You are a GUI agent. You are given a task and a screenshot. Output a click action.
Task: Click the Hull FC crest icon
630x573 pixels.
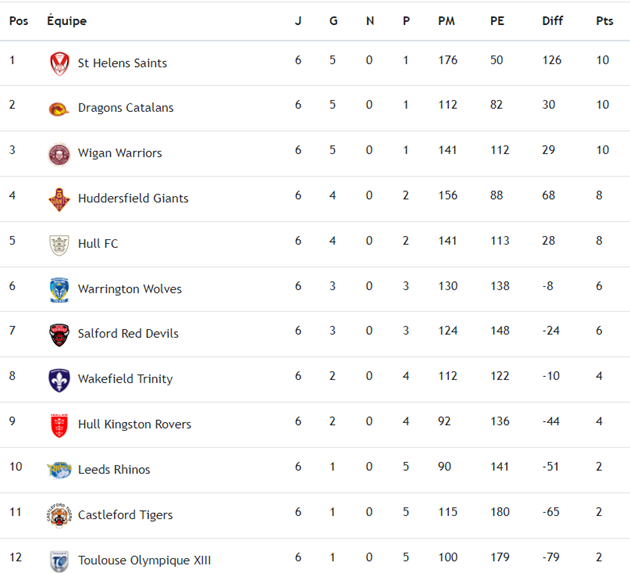(x=59, y=244)
